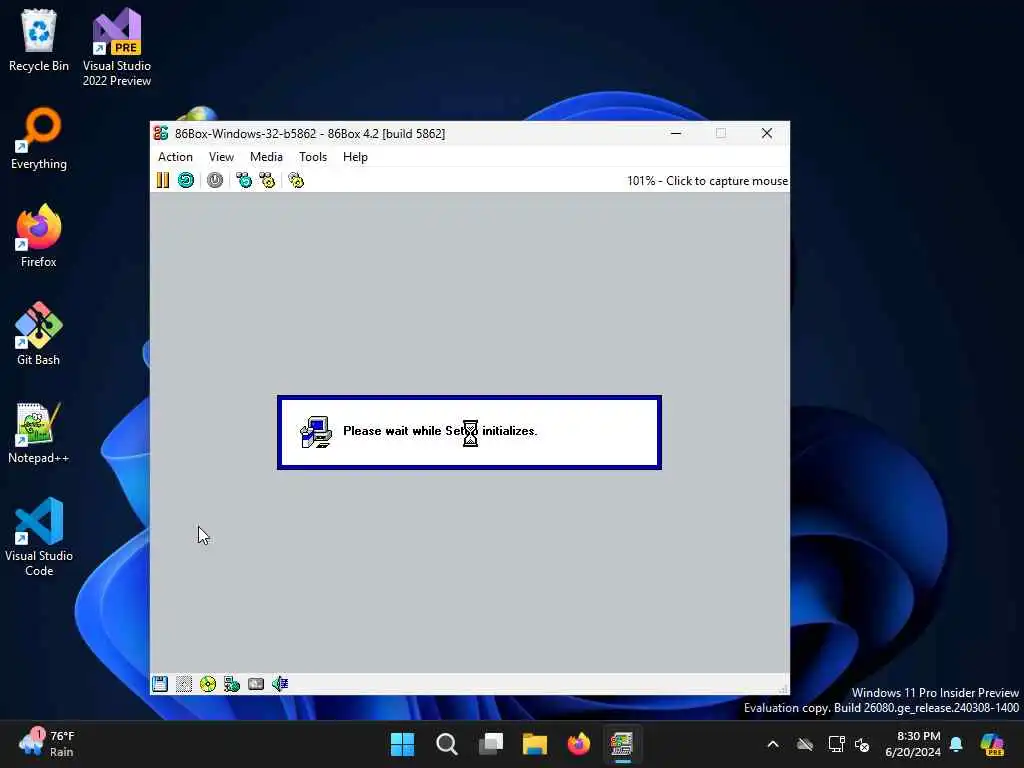Click the hard disk status icon
1024x768 pixels.
[256, 684]
